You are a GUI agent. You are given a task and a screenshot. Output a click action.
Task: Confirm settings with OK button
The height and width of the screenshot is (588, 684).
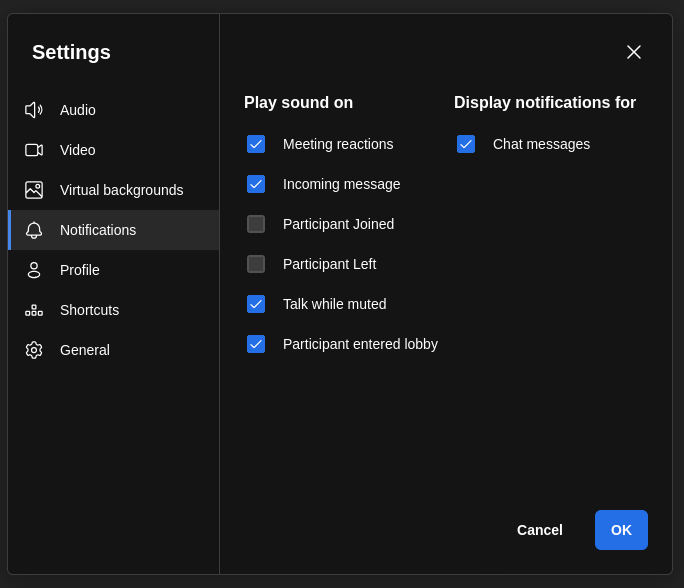pyautogui.click(x=621, y=530)
